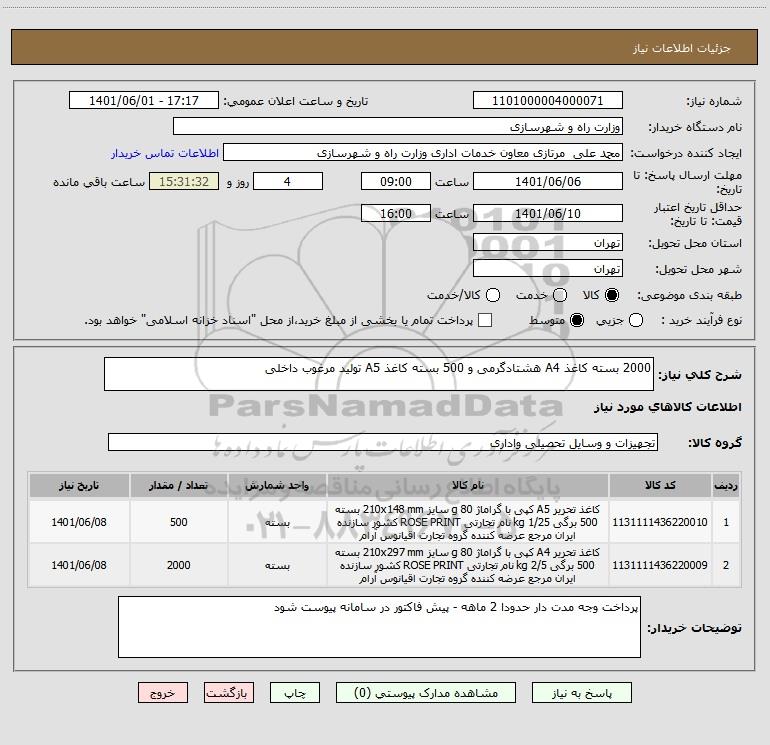
Task: Click the quantity cell showing 2000
Action: (x=178, y=565)
